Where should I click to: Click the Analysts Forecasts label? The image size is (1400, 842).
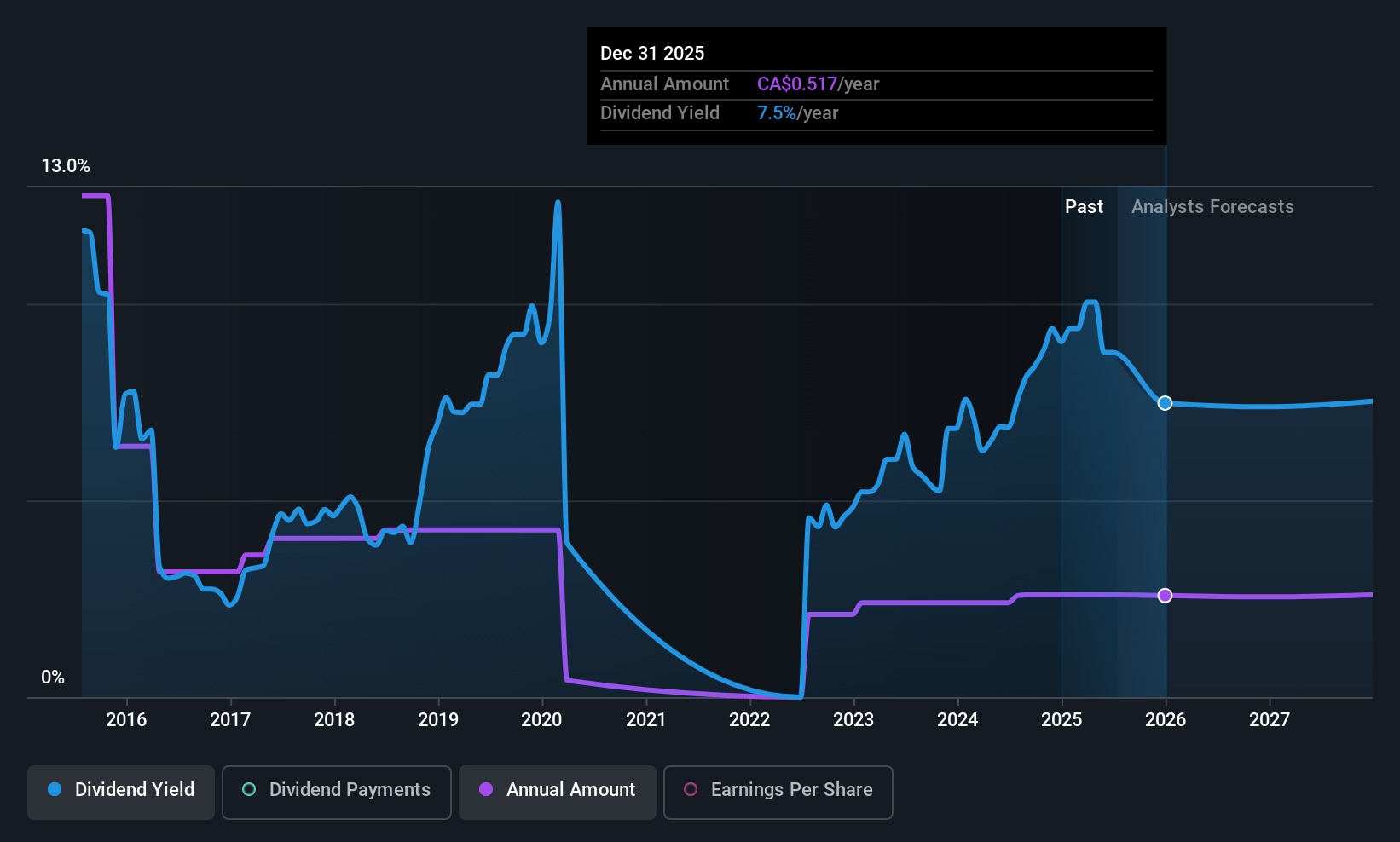tap(1212, 207)
